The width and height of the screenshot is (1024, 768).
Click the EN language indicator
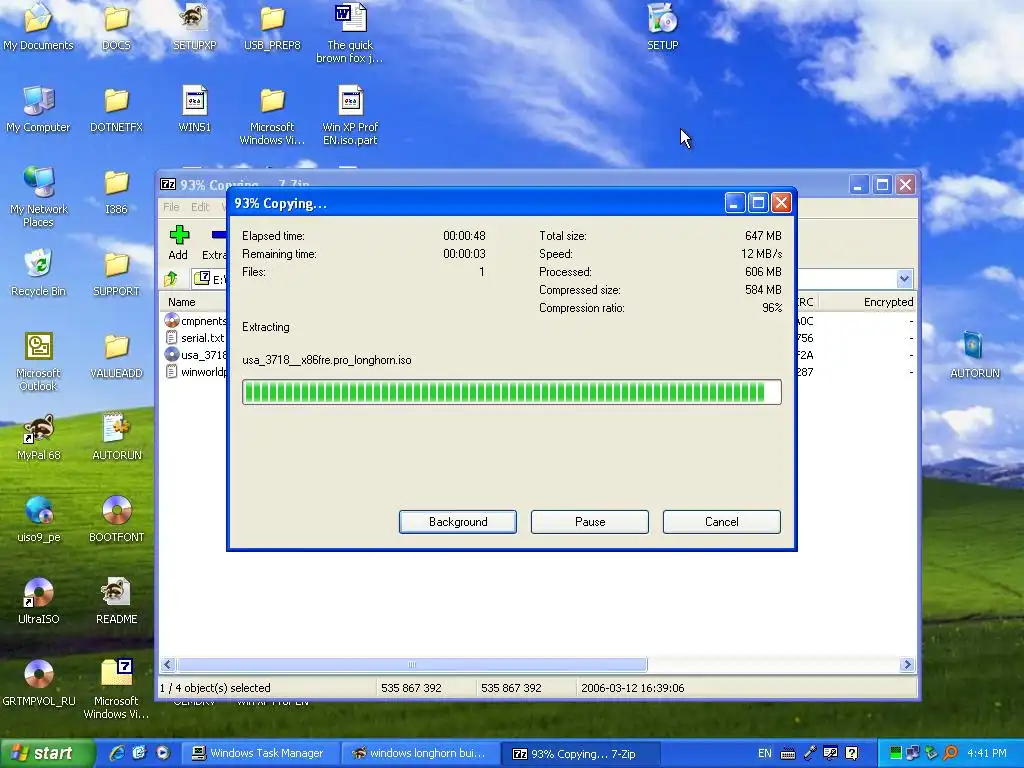pos(765,753)
